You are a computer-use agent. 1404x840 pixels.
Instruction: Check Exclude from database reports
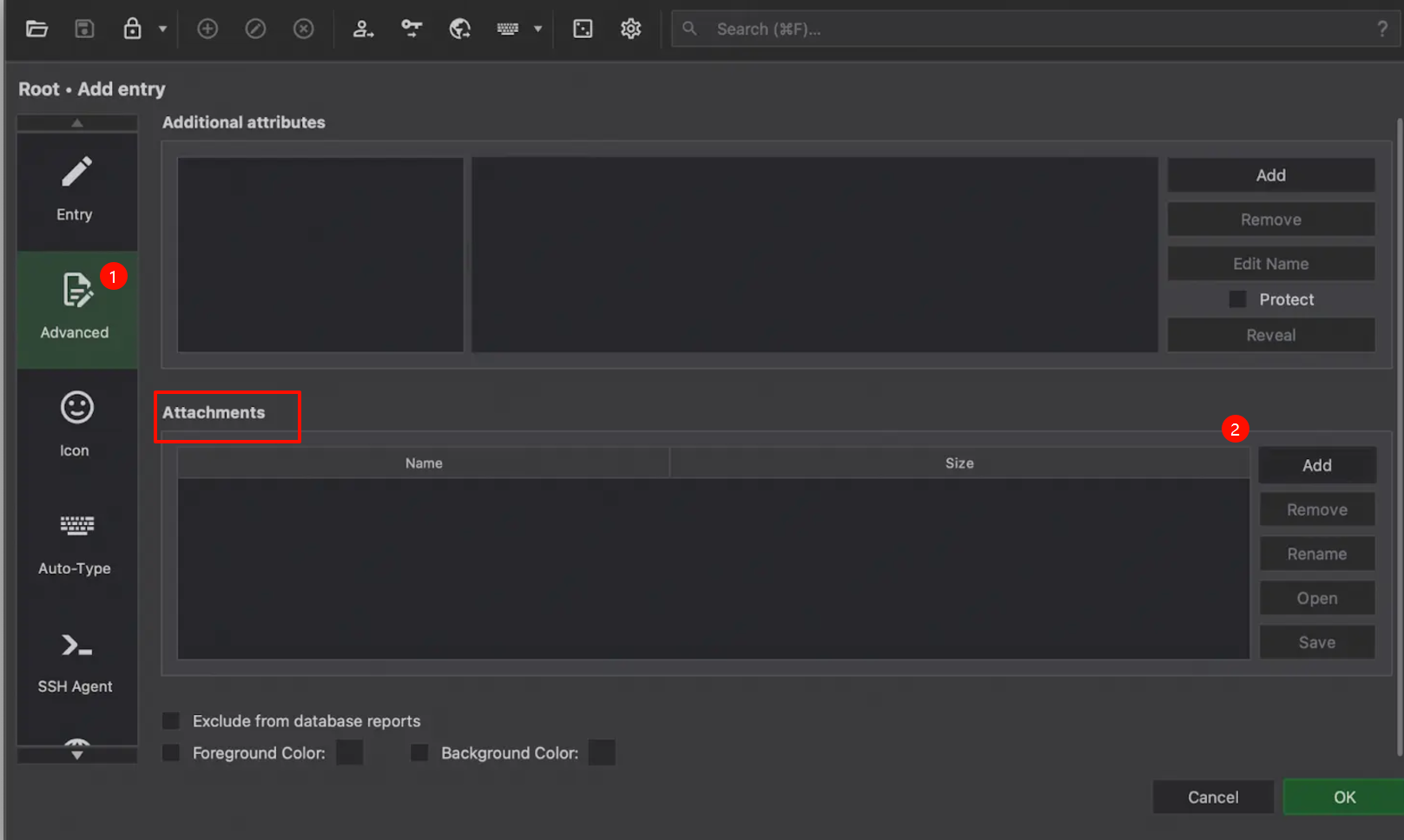[172, 721]
